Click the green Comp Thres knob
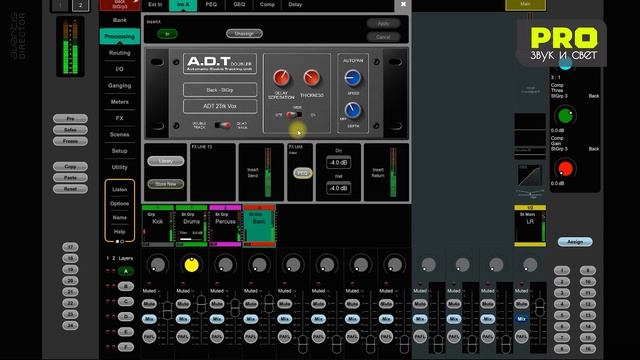Viewport: 640px width, 360px height. tap(565, 116)
